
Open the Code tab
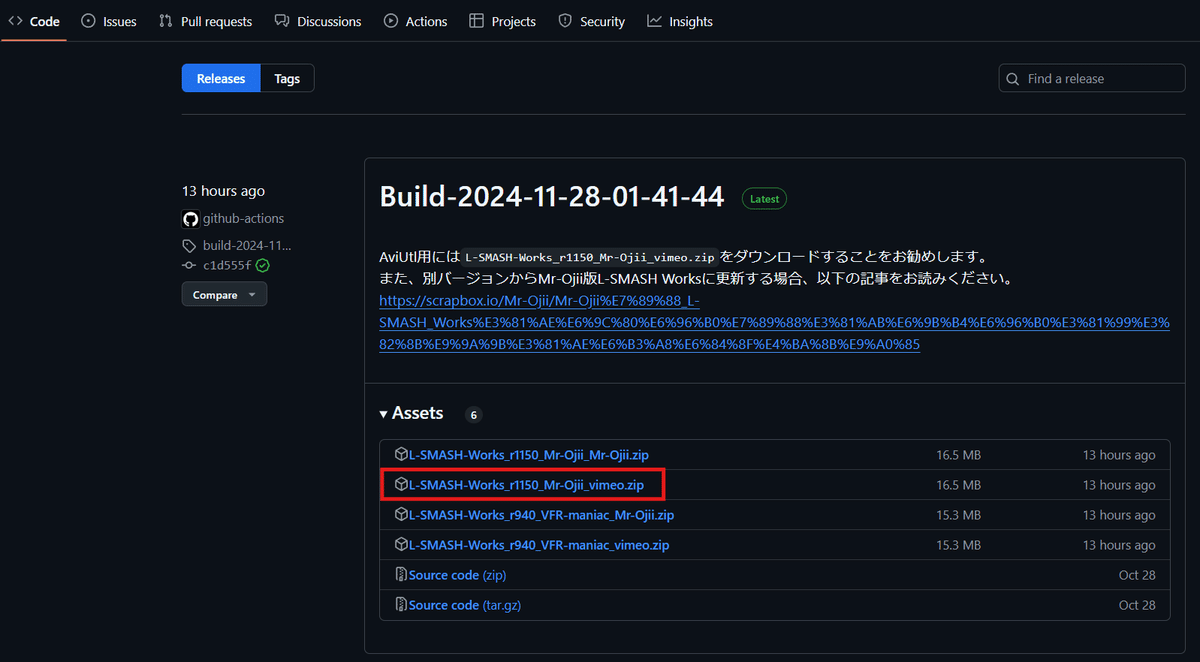tap(34, 21)
